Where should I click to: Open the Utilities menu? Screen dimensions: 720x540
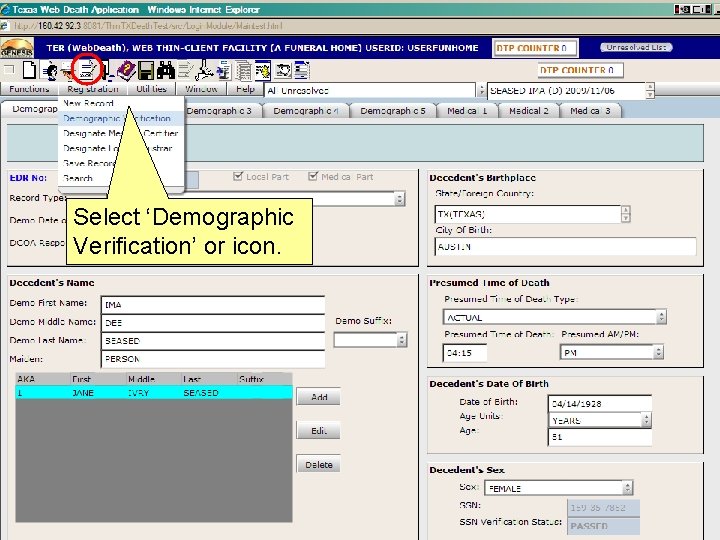click(x=151, y=89)
